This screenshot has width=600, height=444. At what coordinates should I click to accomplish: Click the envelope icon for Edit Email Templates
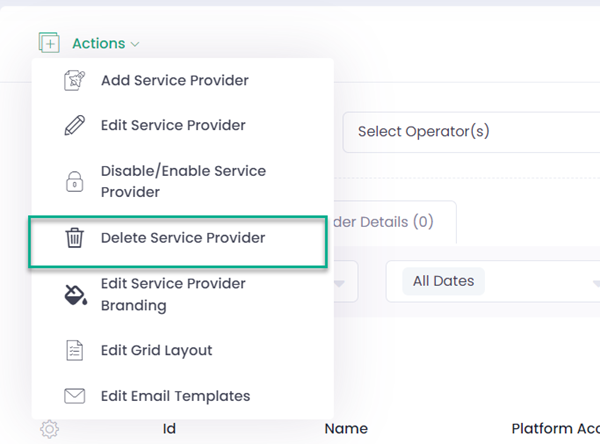click(x=74, y=396)
